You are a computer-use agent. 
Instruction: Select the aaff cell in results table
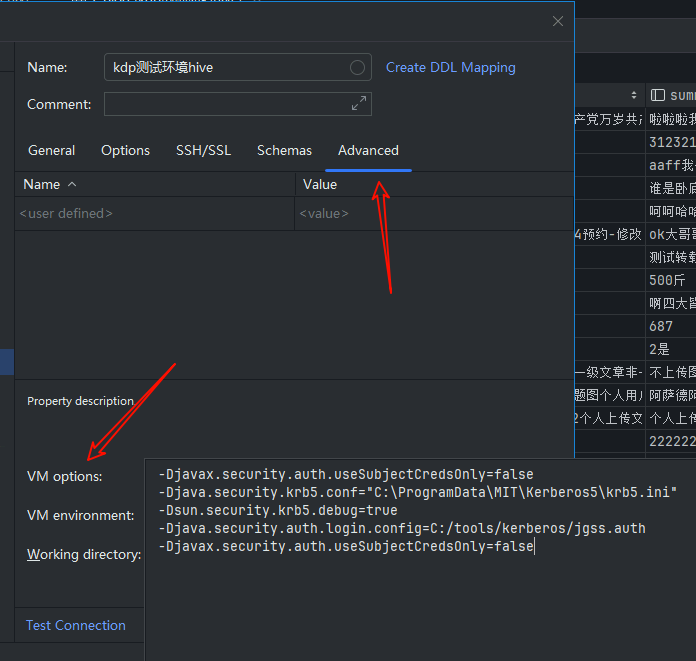(x=671, y=165)
